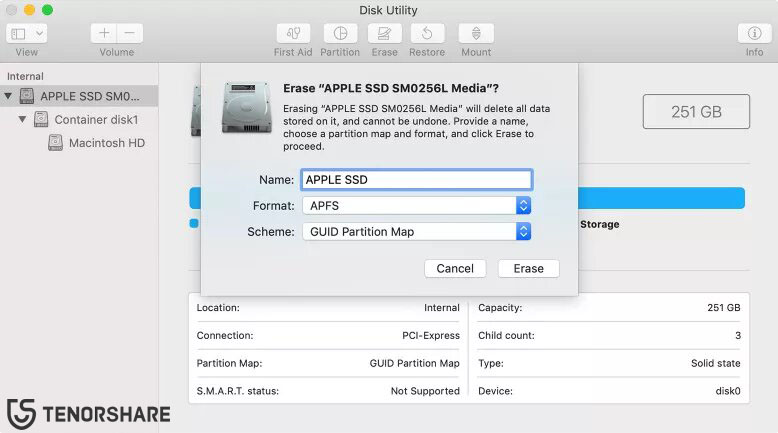Cancel the erase dialog
The height and width of the screenshot is (433, 778).
455,268
